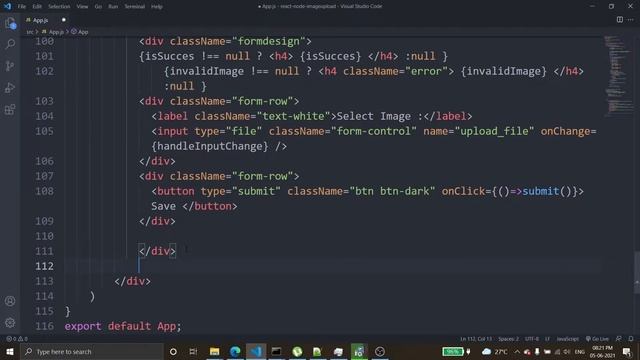Click the feedback icon in status bar
Viewport: 640px width, 360px height.
click(x=619, y=339)
